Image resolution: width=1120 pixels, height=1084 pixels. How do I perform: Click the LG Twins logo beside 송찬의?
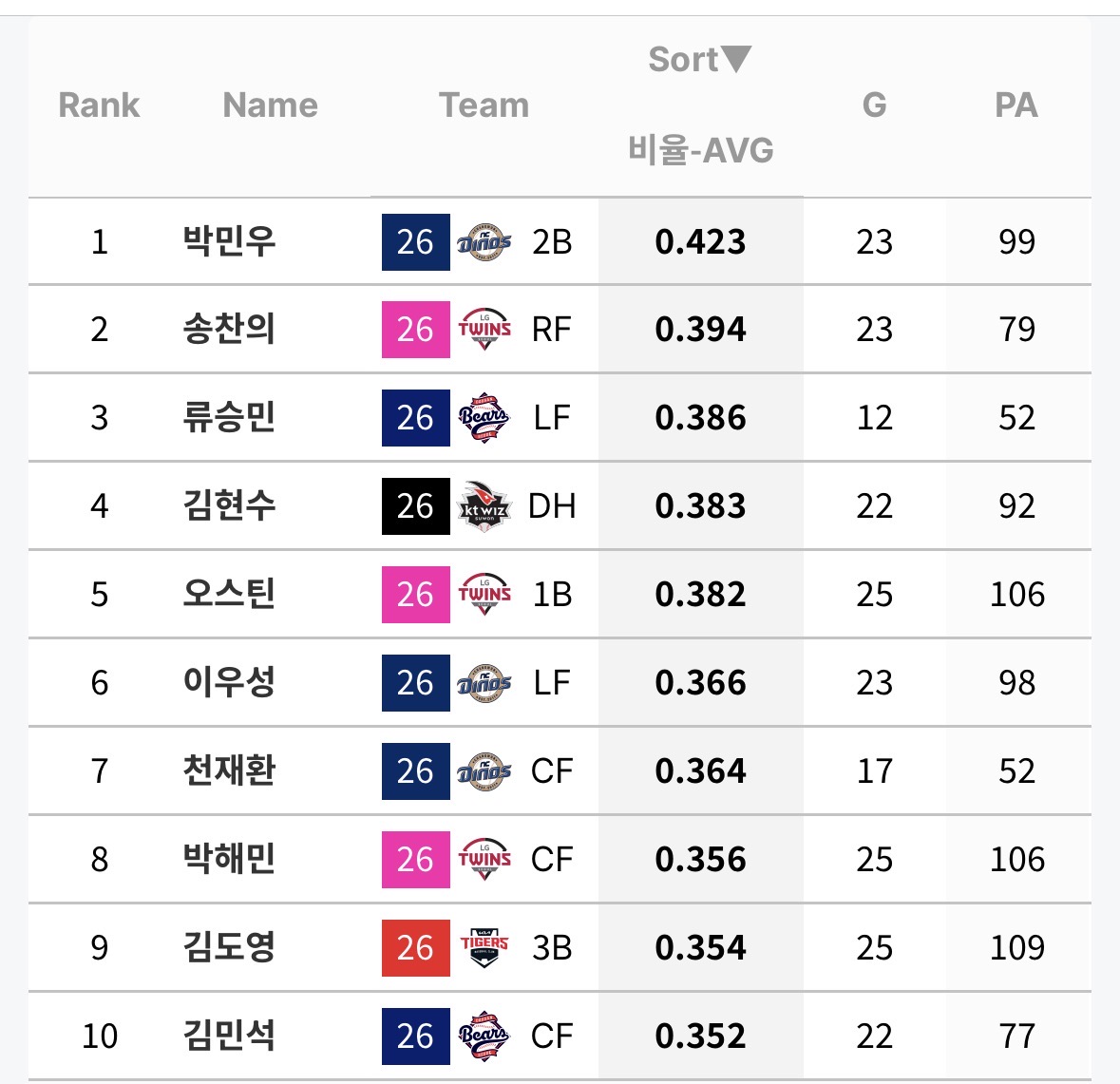point(484,330)
